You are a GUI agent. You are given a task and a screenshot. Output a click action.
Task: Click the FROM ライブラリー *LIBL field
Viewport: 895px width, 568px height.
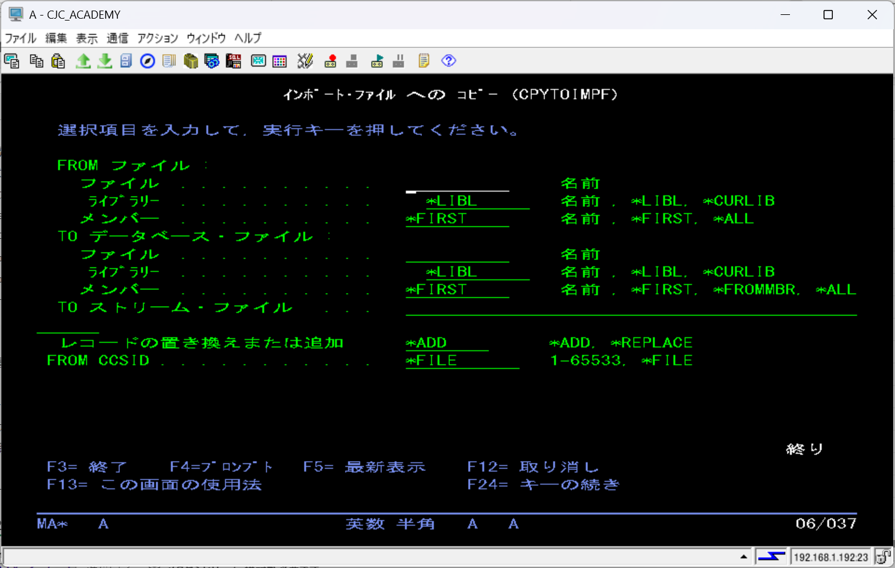(478, 202)
